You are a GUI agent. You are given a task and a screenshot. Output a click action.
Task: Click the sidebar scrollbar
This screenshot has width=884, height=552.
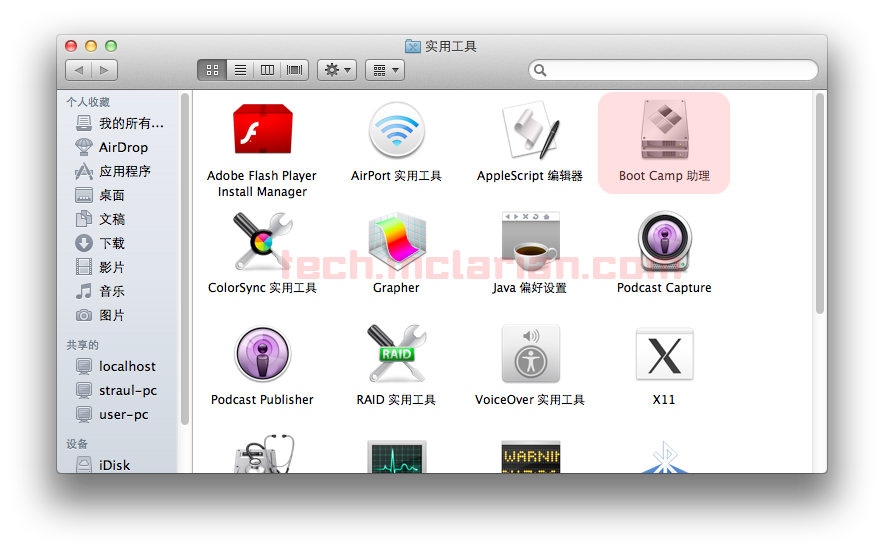(x=184, y=259)
